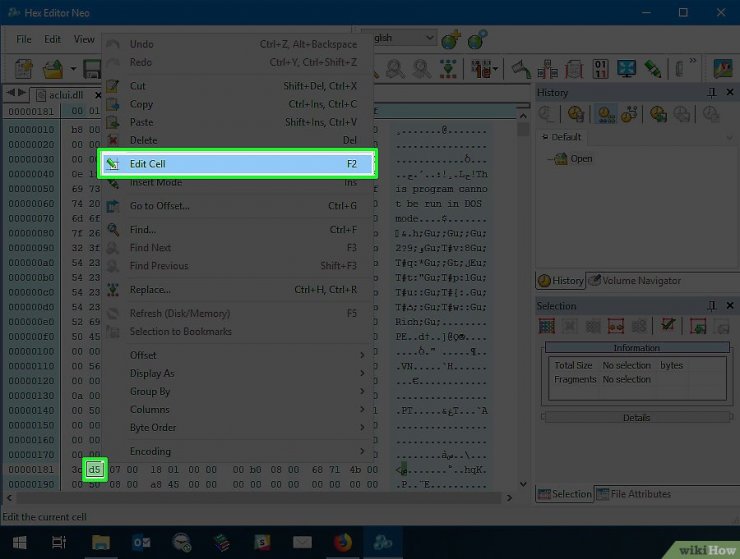Collapse the Default history branch
Screen dimensions: 740x559
coord(545,137)
